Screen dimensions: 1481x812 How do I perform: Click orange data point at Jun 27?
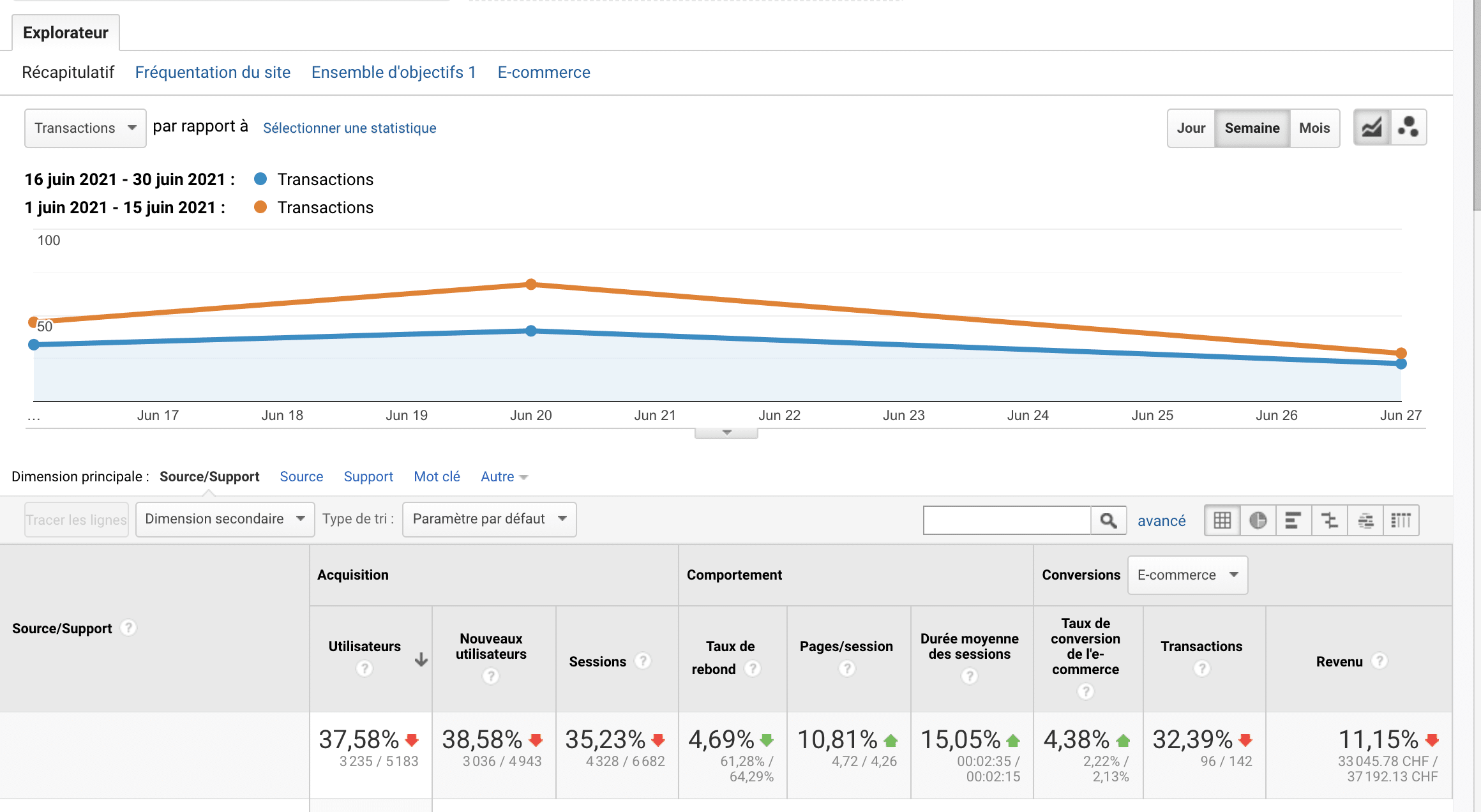[1401, 353]
